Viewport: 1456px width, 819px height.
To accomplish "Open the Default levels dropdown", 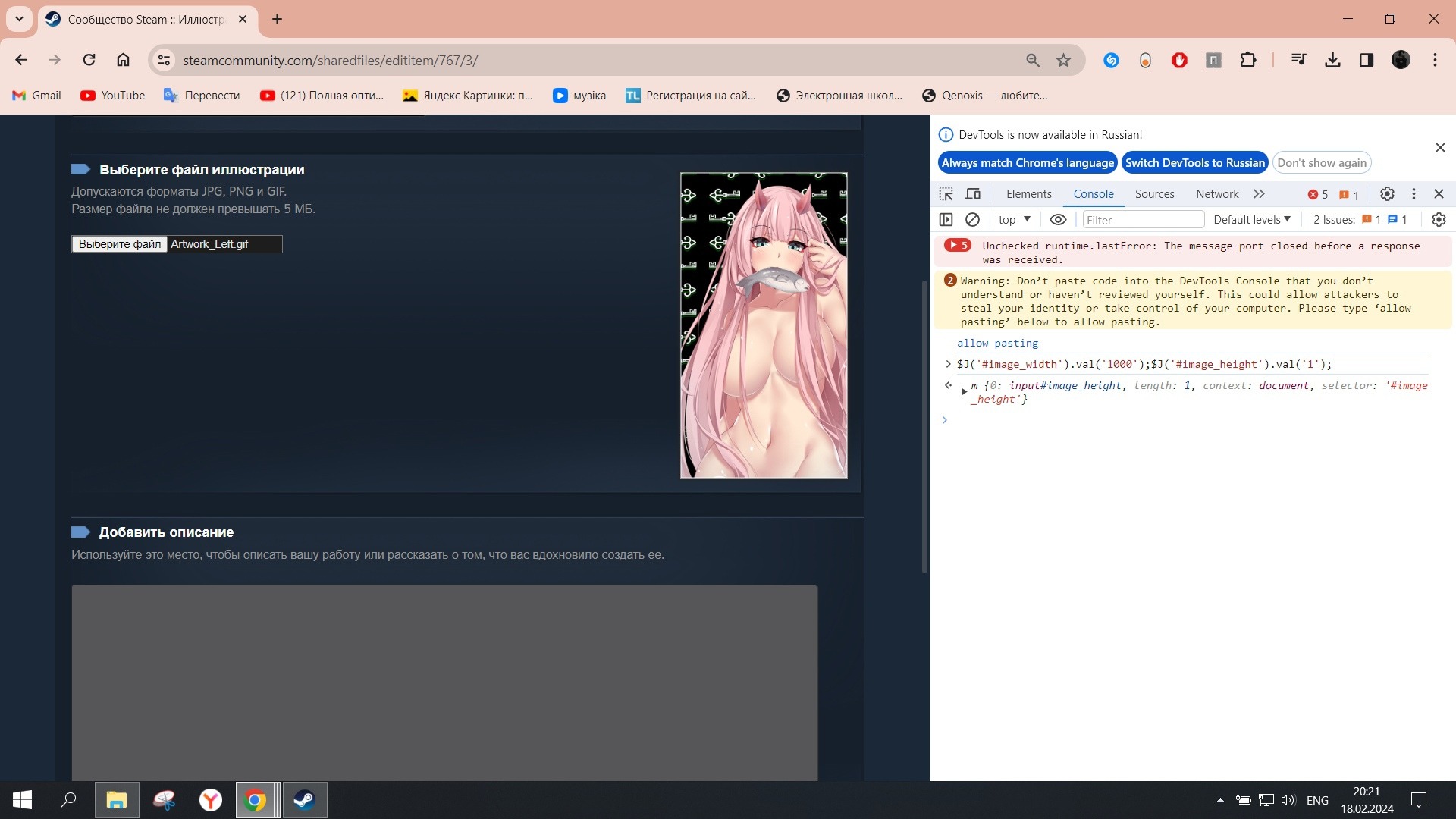I will click(1251, 220).
